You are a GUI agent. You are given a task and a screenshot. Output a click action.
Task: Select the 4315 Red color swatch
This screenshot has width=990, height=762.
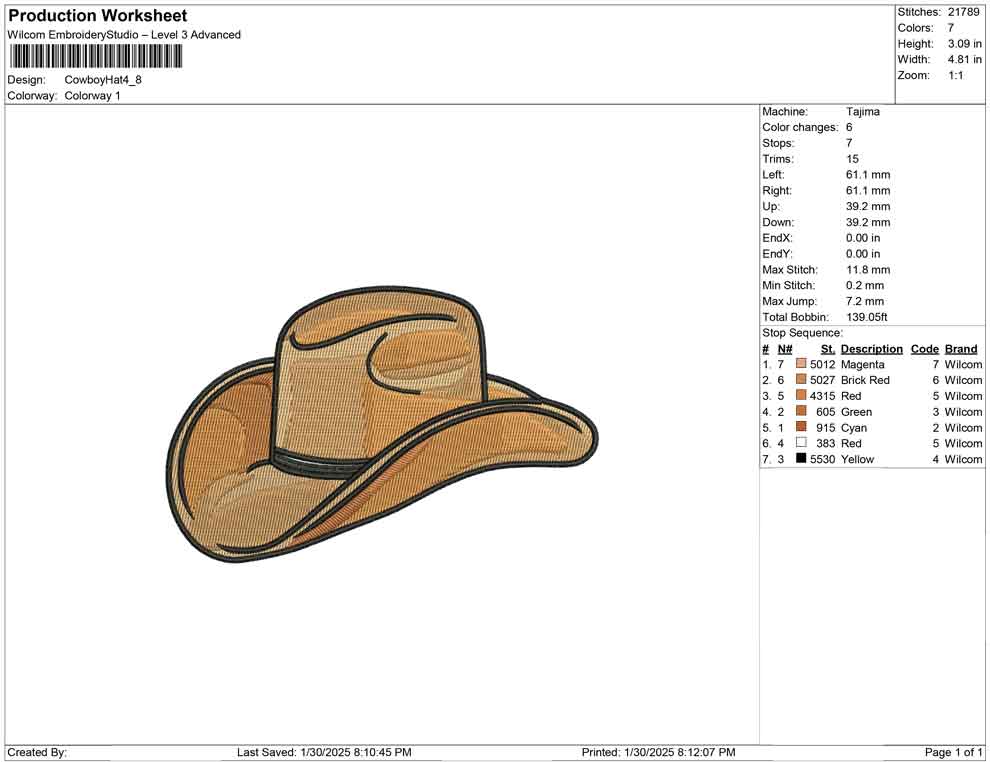[x=801, y=395]
